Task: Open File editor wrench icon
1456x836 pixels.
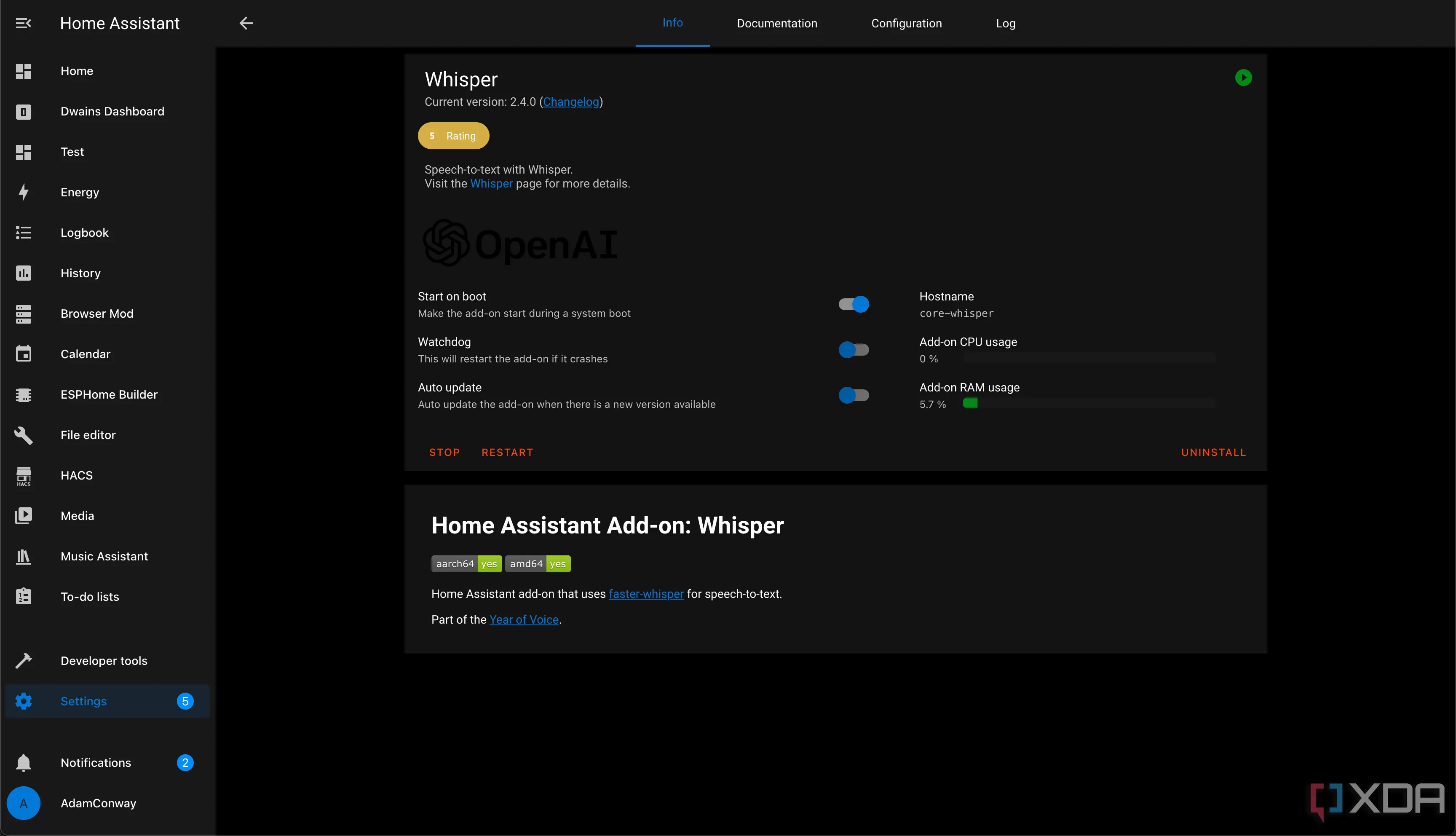Action: pyautogui.click(x=24, y=435)
